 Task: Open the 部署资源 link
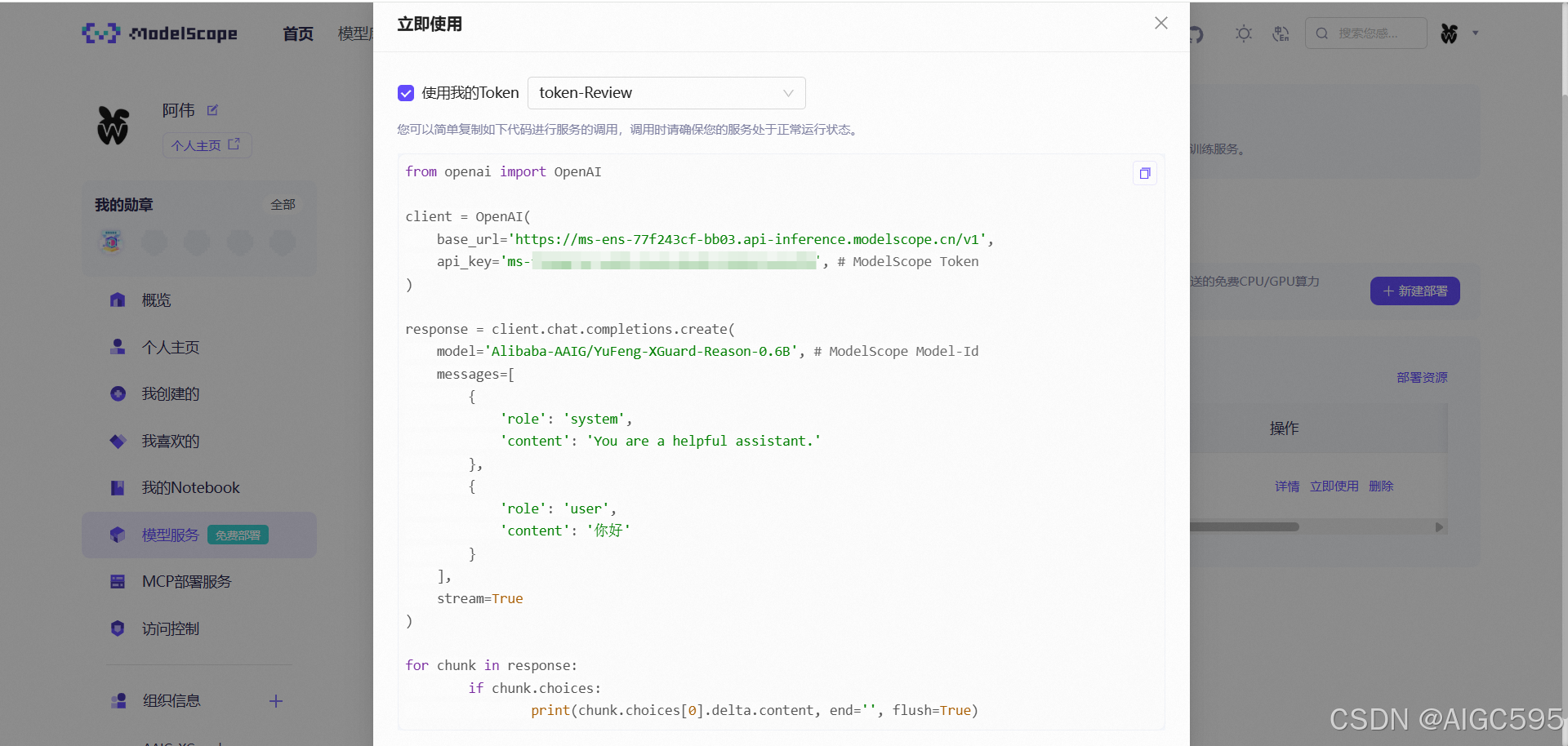tap(1422, 378)
